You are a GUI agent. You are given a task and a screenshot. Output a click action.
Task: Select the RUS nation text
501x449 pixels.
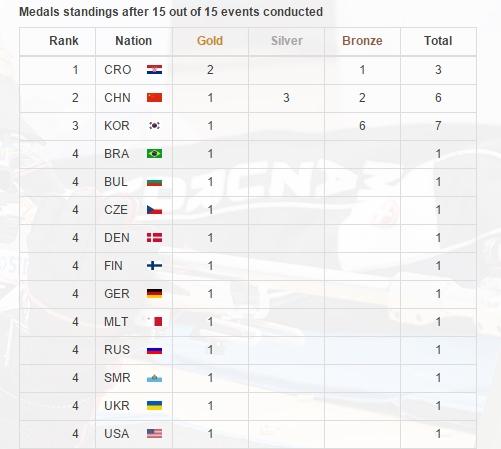coord(117,350)
